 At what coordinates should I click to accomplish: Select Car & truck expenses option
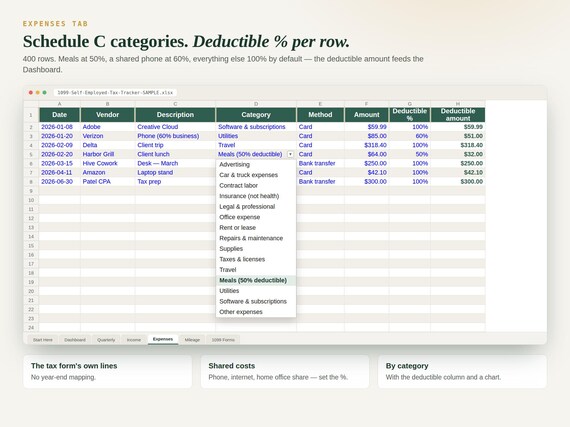coord(256,175)
